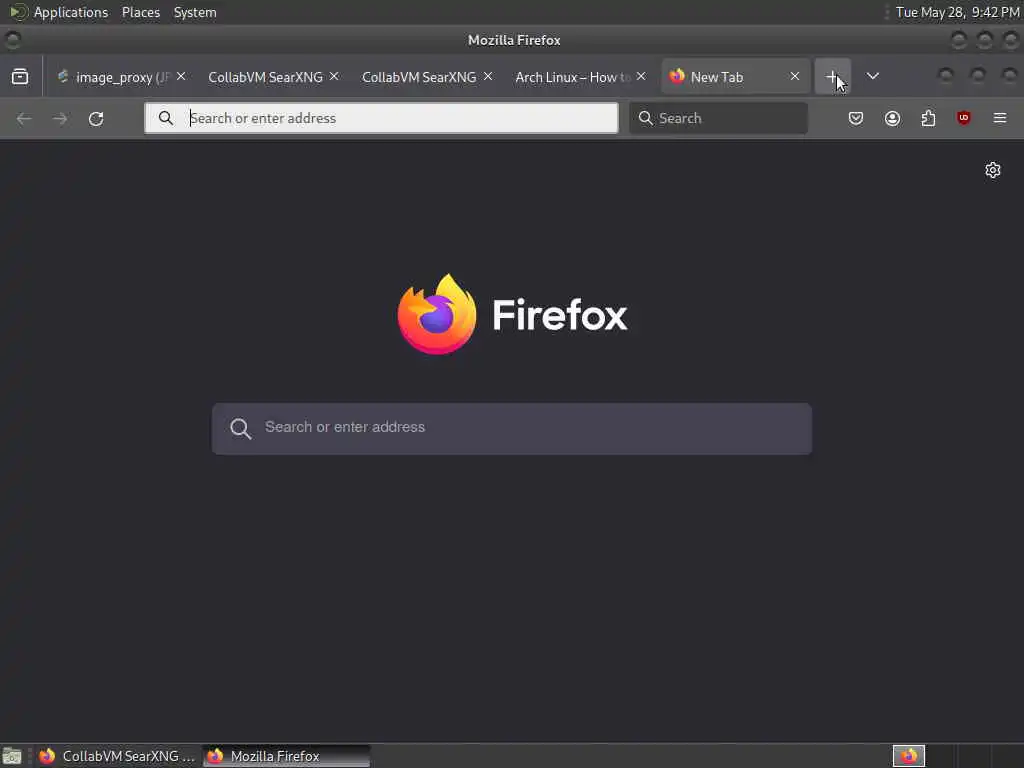Image resolution: width=1024 pixels, height=768 pixels.
Task: Open the Applications menu
Action: (71, 12)
